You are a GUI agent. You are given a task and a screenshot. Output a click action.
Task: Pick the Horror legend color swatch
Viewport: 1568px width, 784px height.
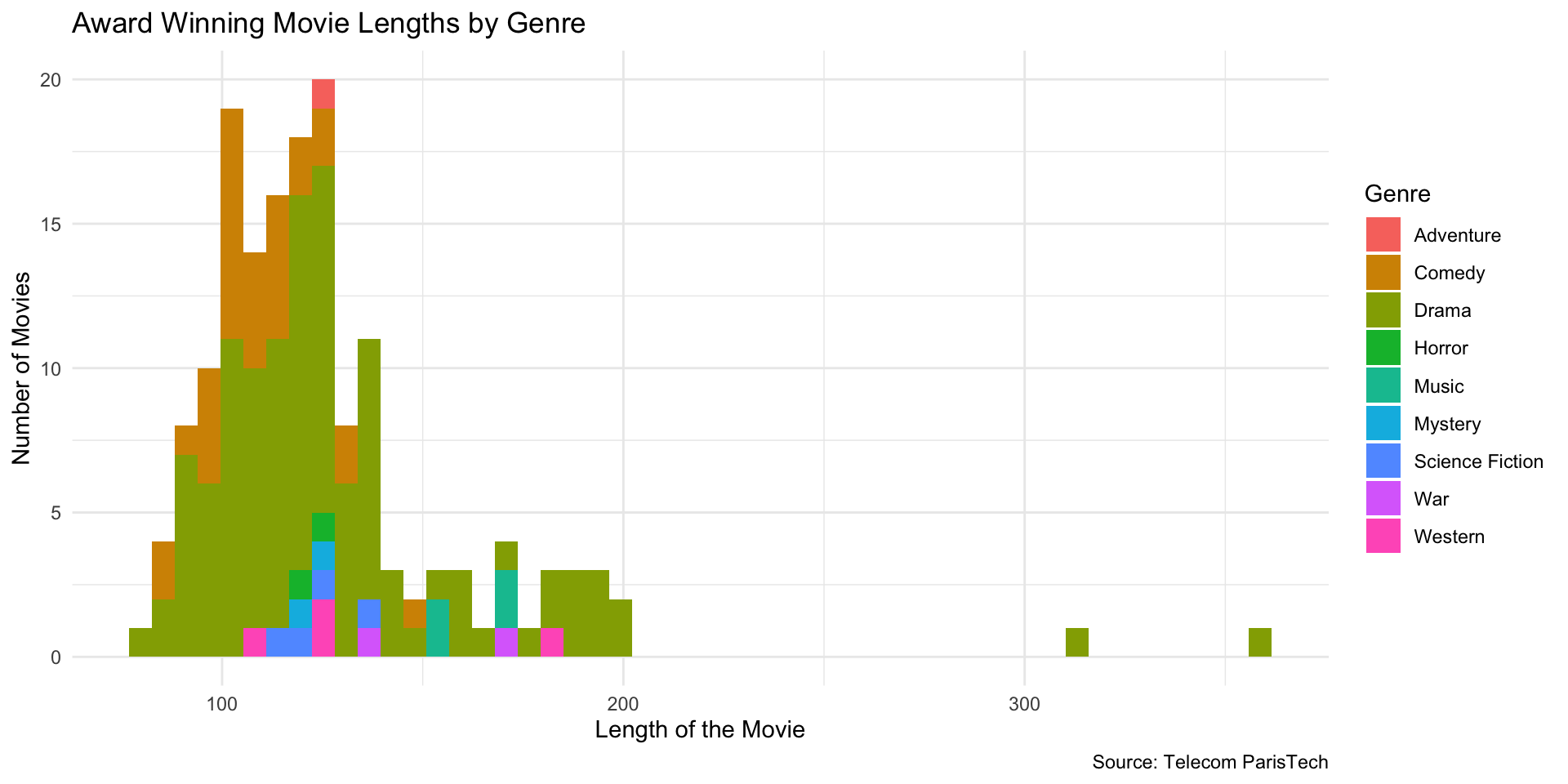1383,348
